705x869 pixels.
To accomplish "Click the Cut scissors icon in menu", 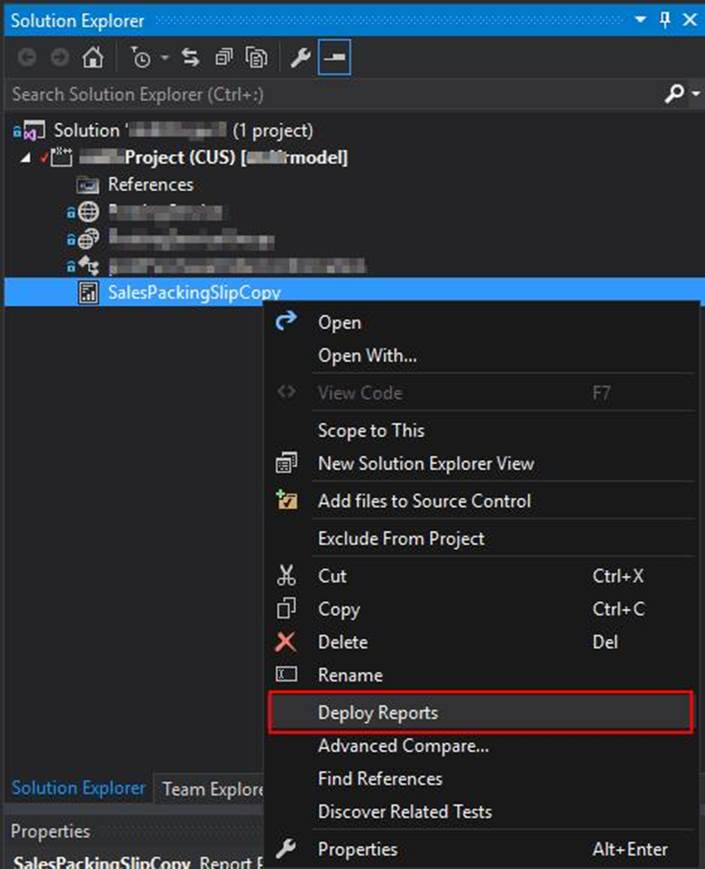I will (286, 576).
